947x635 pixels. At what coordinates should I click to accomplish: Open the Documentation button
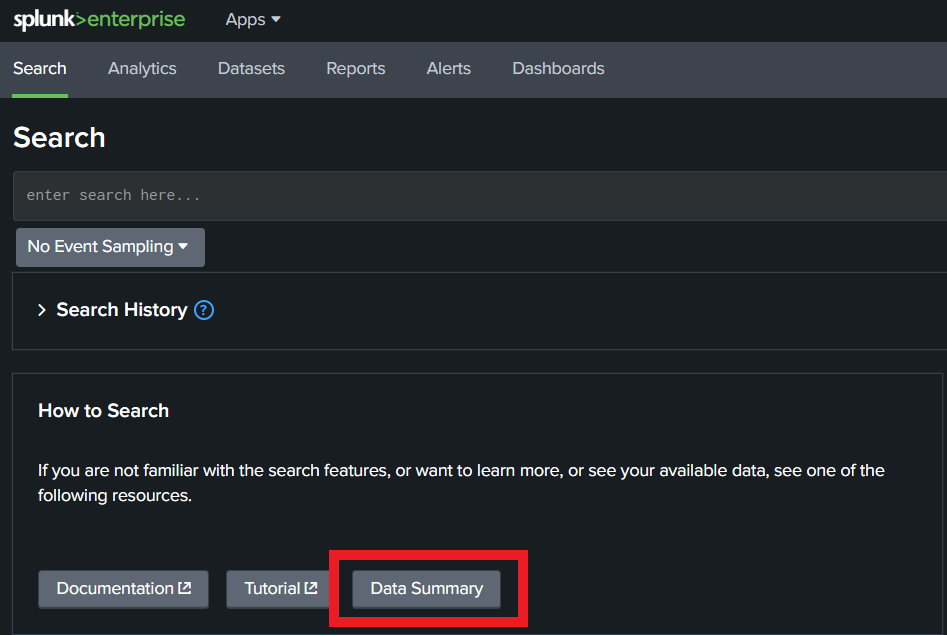123,589
